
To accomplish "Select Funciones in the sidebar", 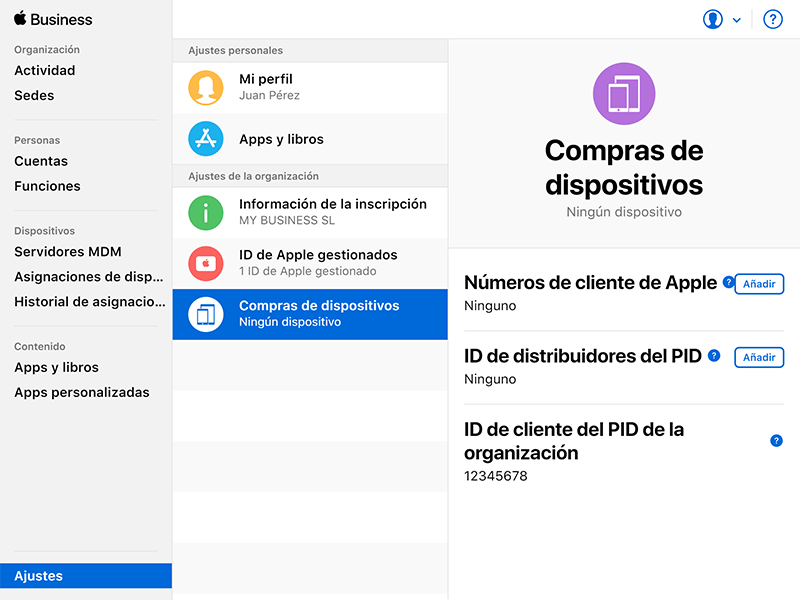I will (x=47, y=186).
